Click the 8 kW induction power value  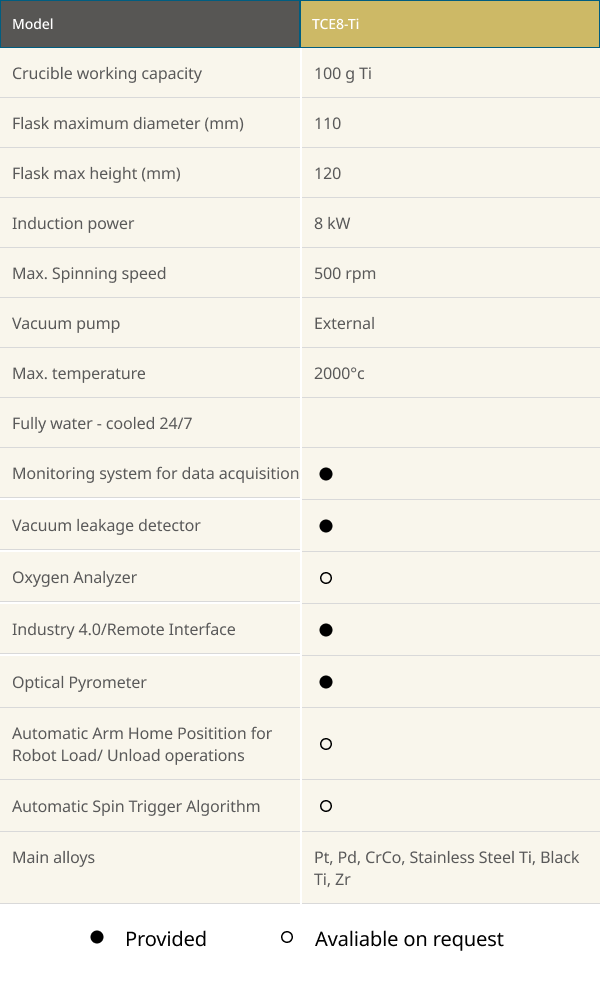tap(332, 223)
